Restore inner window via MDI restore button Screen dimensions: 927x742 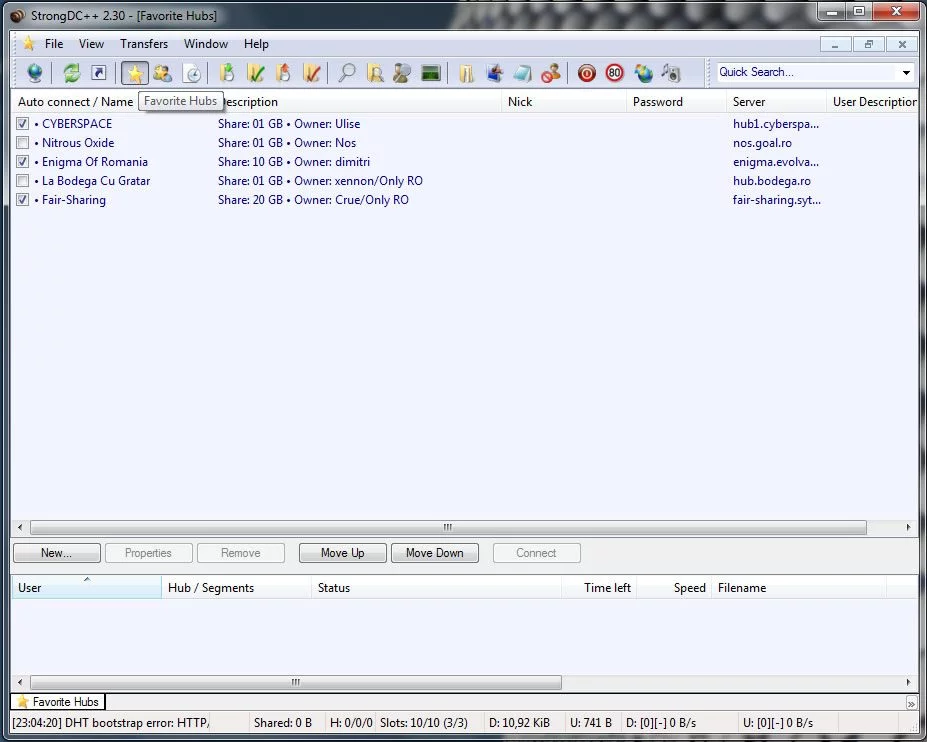[868, 44]
